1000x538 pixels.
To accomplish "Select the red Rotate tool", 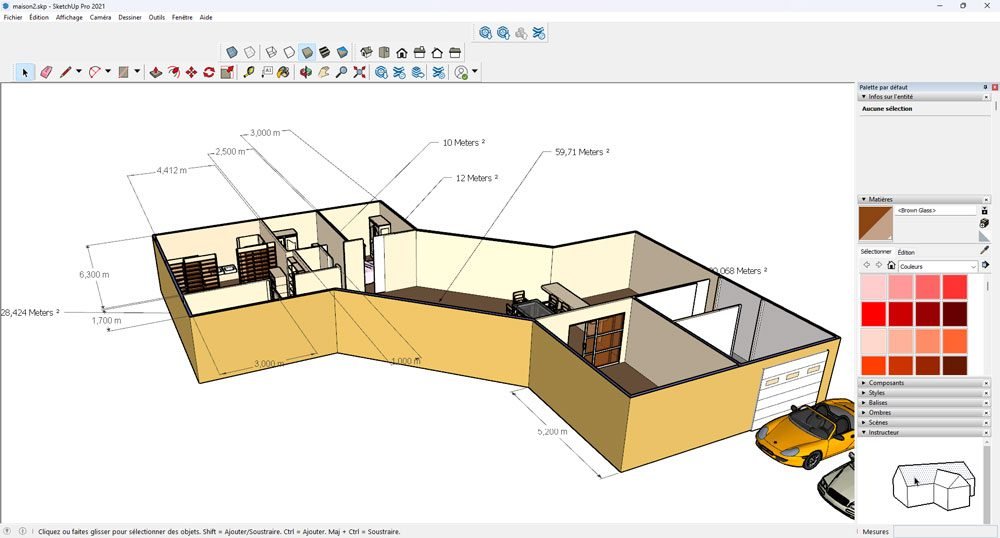I will click(x=209, y=73).
